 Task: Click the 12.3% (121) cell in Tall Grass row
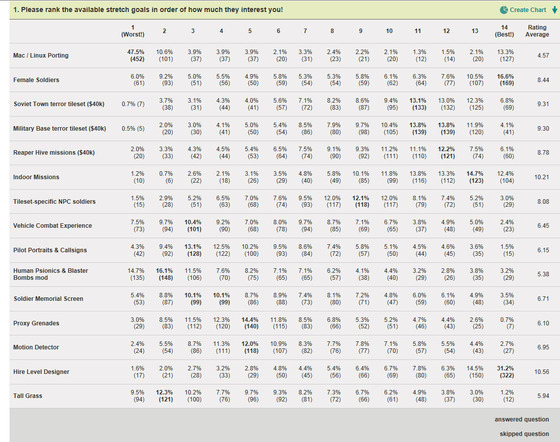(x=164, y=396)
